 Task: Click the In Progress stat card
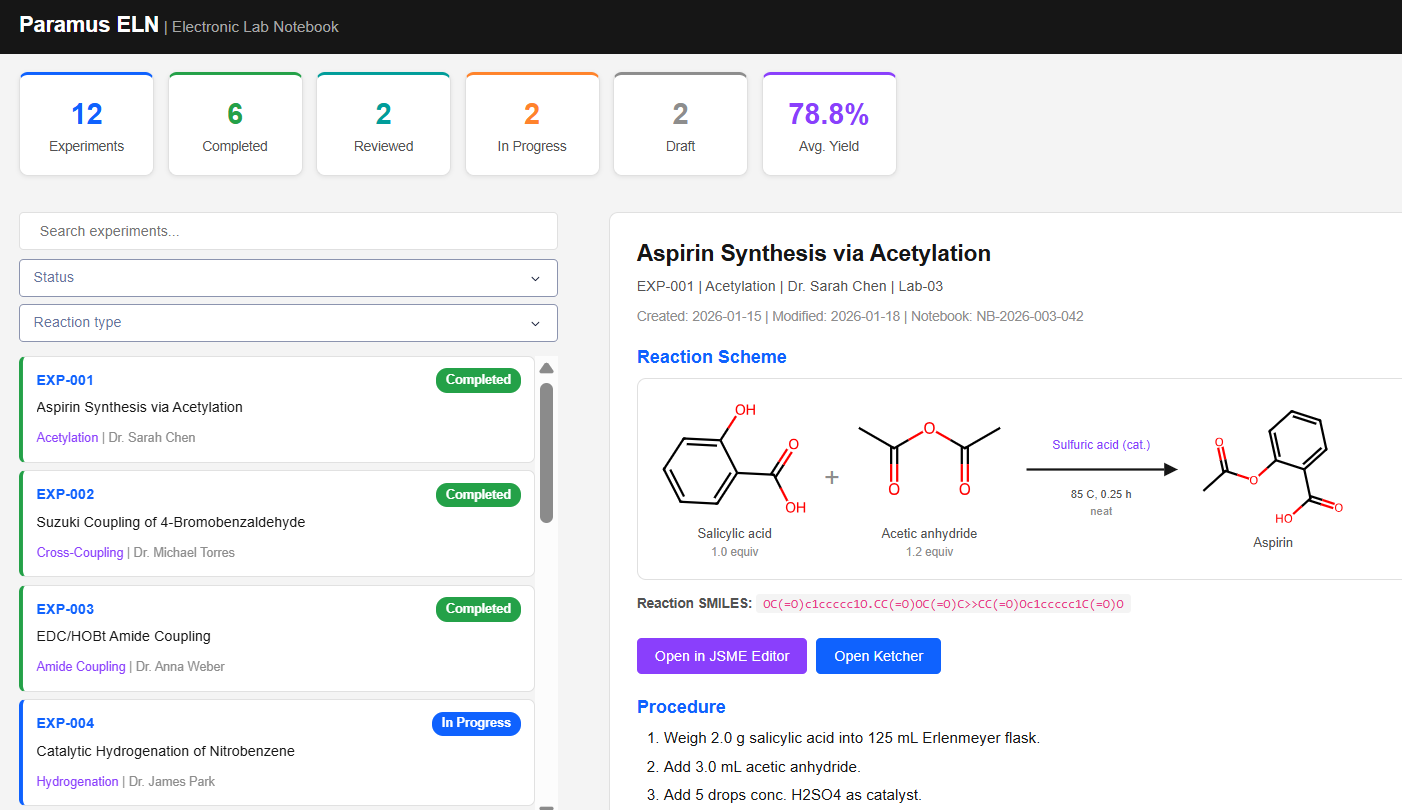click(x=532, y=124)
